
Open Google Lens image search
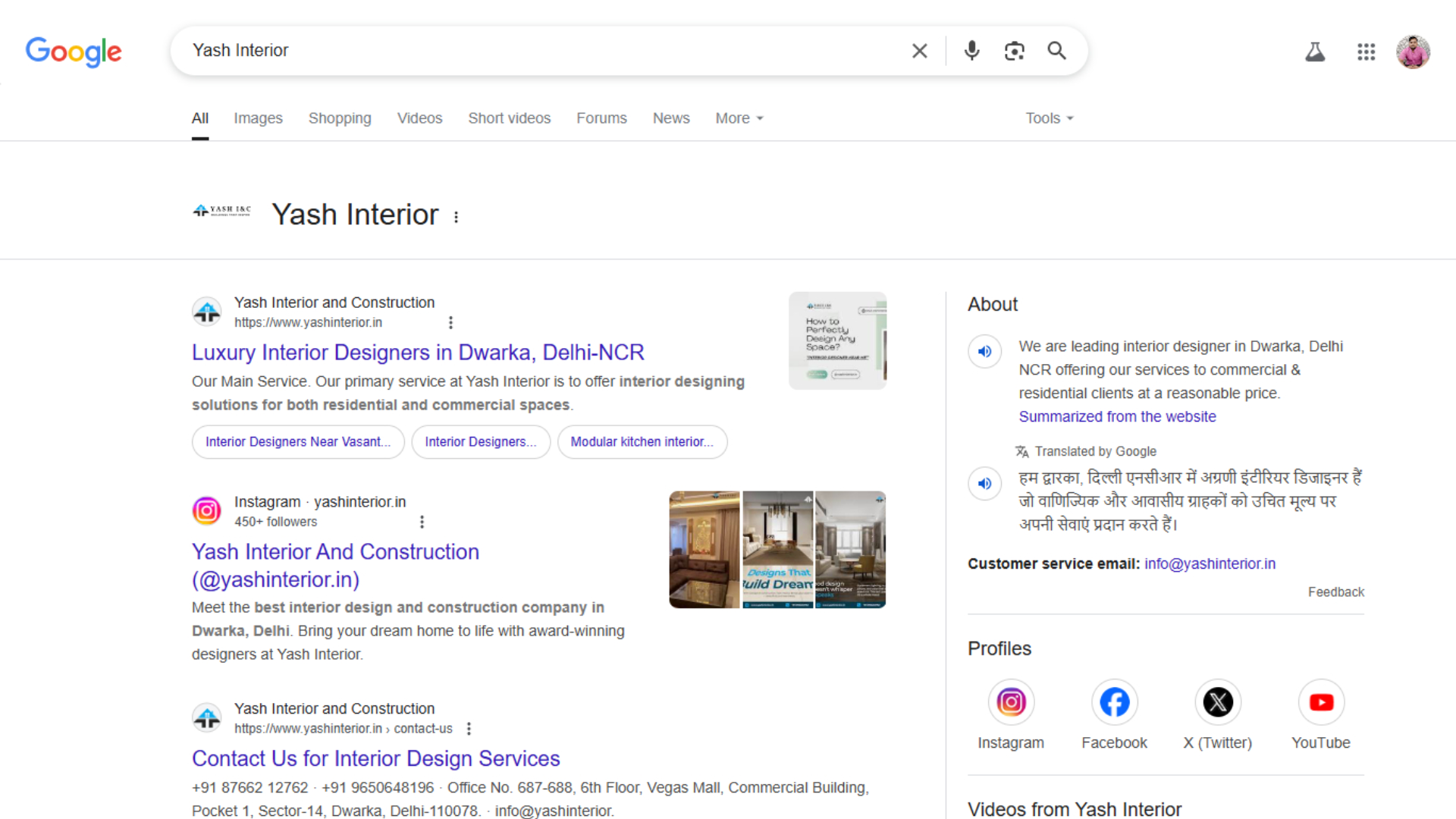pos(1014,51)
